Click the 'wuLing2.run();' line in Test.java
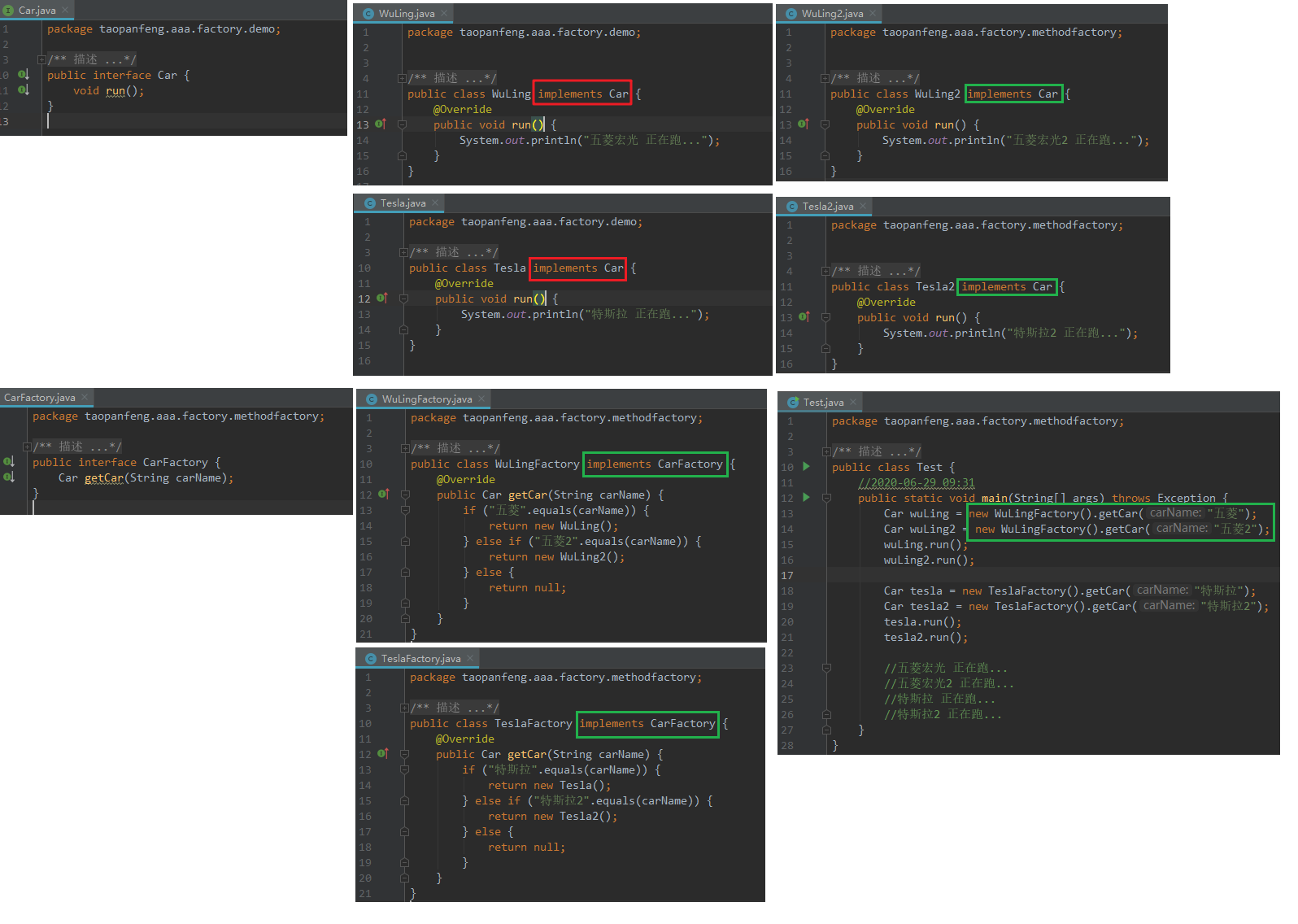 [929, 560]
